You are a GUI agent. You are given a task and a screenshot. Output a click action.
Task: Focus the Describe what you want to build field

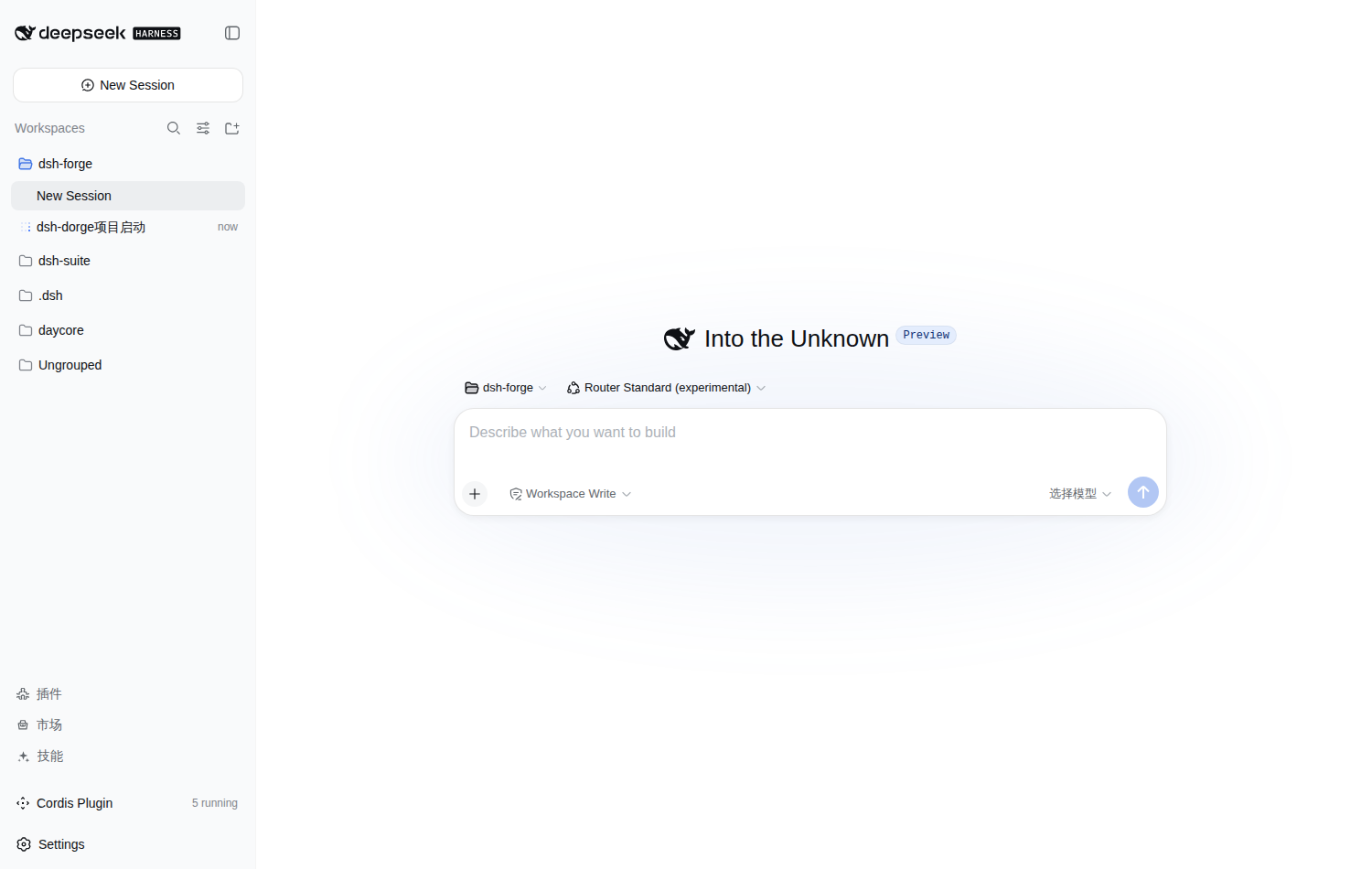pos(809,433)
